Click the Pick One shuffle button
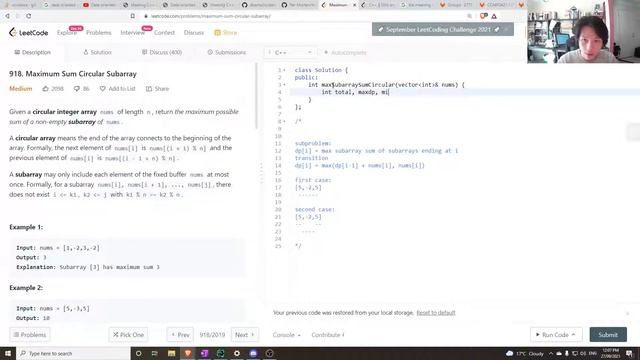 coord(128,335)
